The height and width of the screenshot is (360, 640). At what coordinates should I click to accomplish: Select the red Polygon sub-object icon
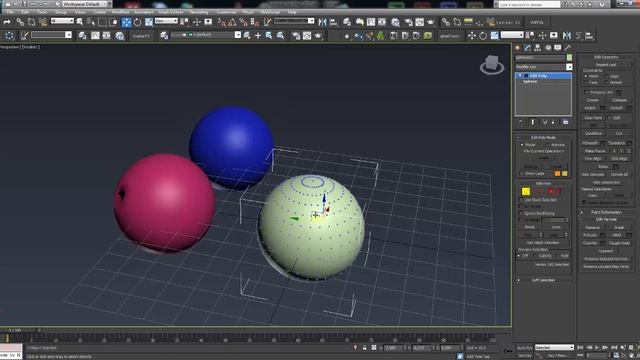coord(550,191)
